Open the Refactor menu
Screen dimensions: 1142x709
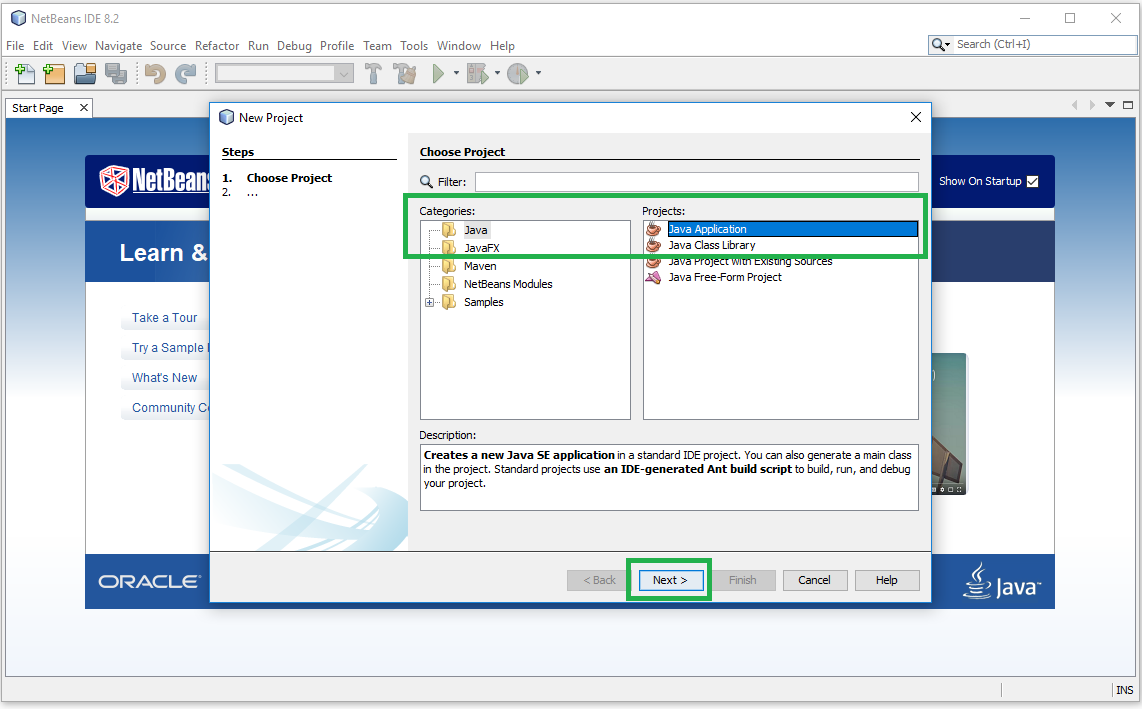point(217,46)
